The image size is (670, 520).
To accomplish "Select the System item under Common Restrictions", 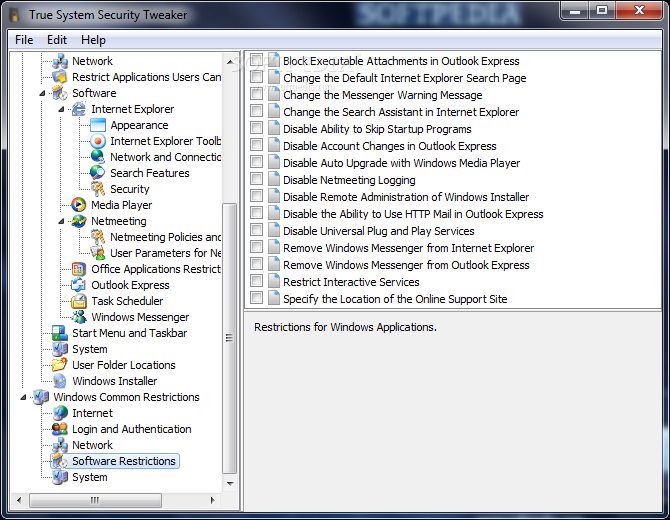I will coord(90,477).
